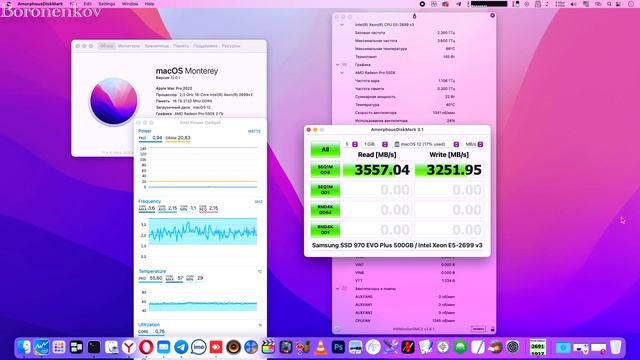The image size is (640, 360).
Task: Open Terminal from the Dock
Action: click(93, 347)
